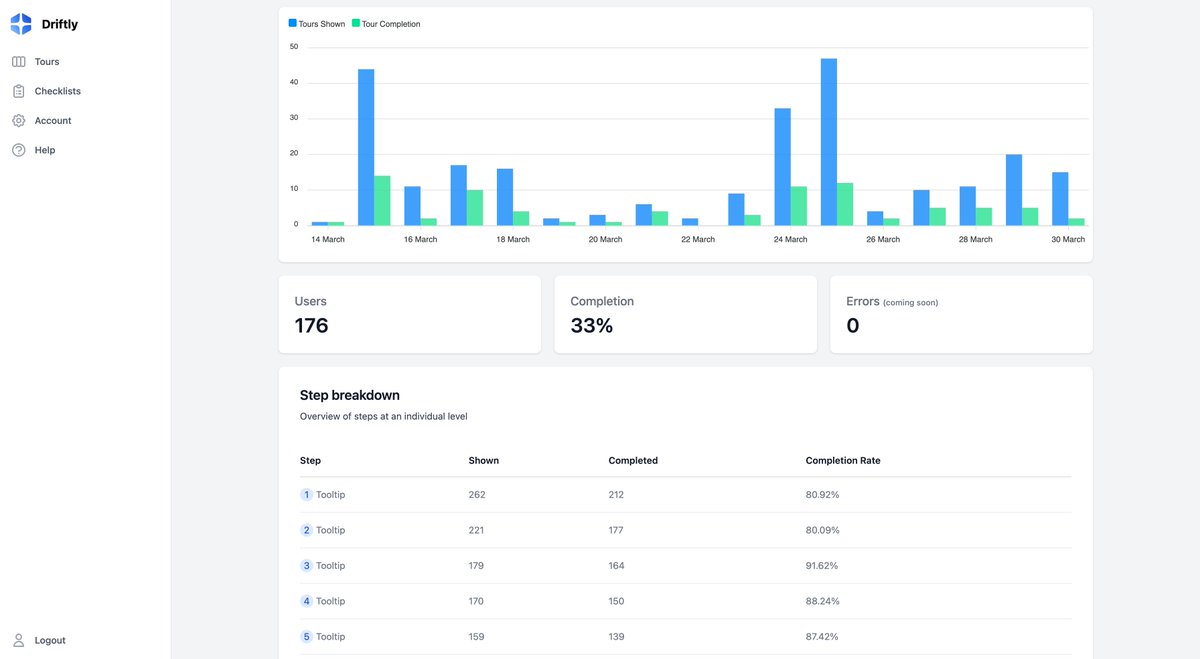The width and height of the screenshot is (1200, 659).
Task: Click the green bar for 24 March
Action: [799, 205]
